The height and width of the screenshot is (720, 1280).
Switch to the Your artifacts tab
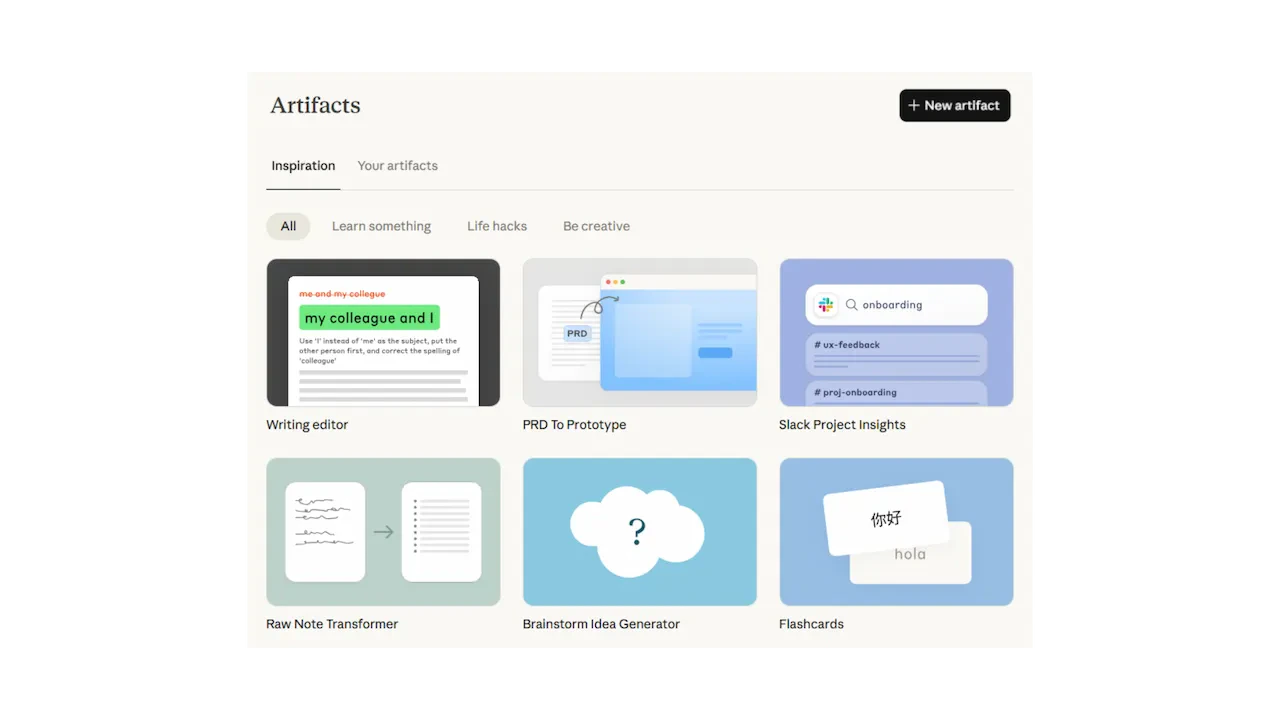(x=397, y=166)
